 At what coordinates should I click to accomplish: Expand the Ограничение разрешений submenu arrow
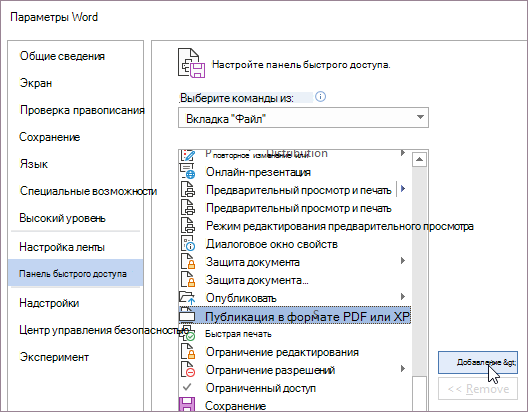click(x=403, y=369)
